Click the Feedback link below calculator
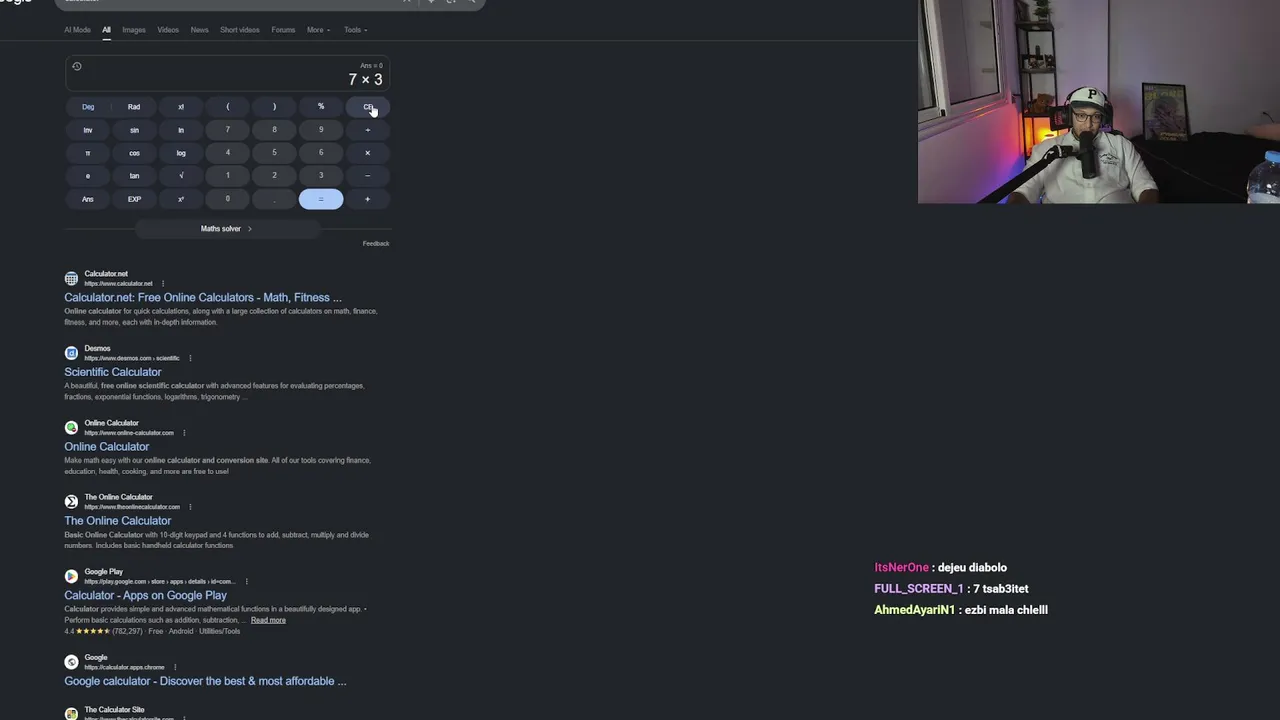This screenshot has height=720, width=1280. pos(376,244)
